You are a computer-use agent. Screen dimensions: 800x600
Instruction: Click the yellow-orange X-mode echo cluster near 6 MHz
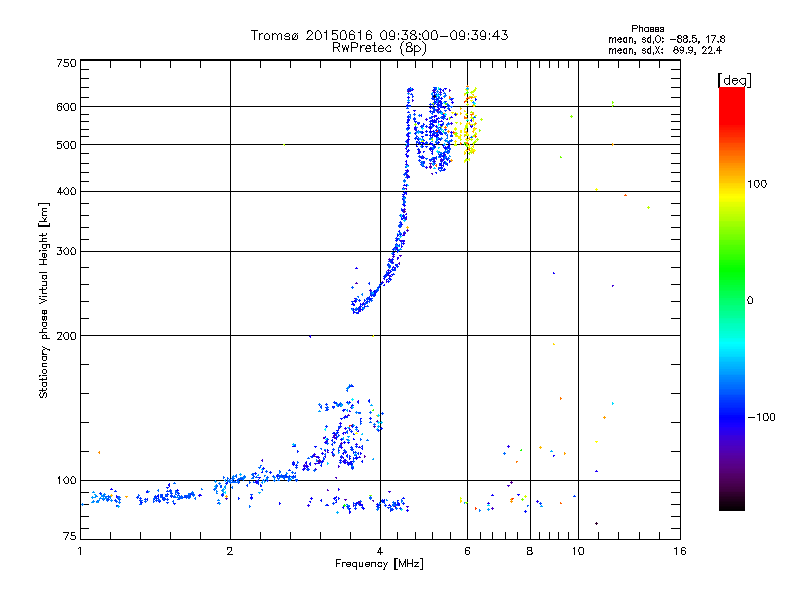pos(468,124)
